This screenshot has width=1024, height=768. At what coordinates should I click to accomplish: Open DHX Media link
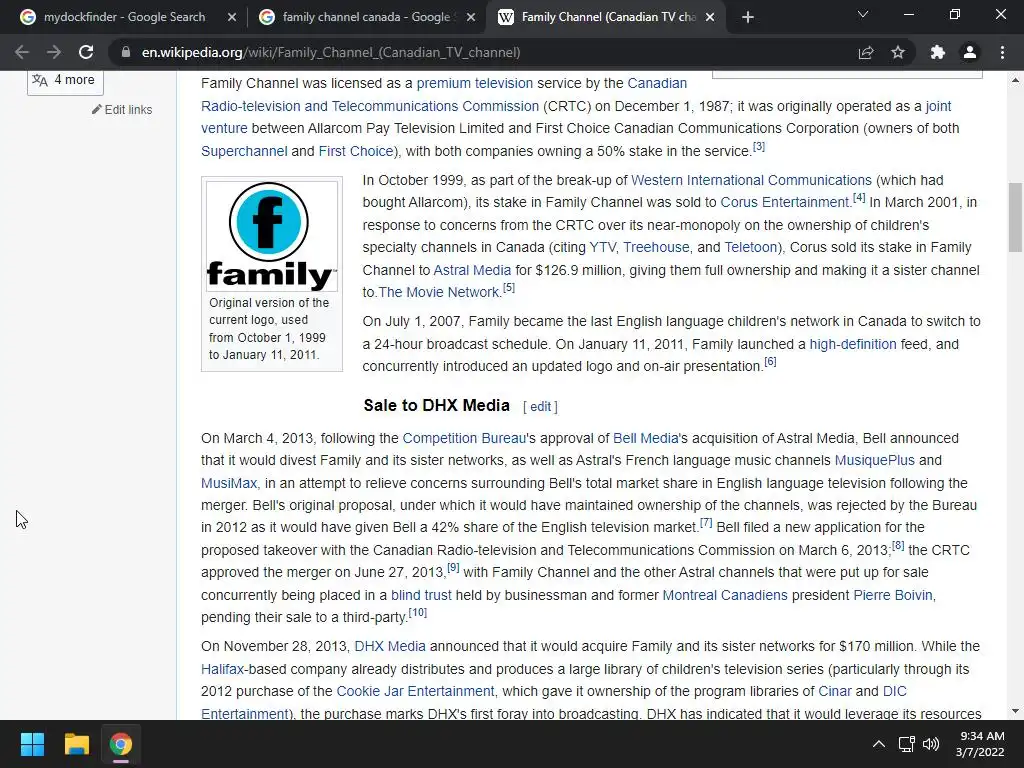coord(390,647)
